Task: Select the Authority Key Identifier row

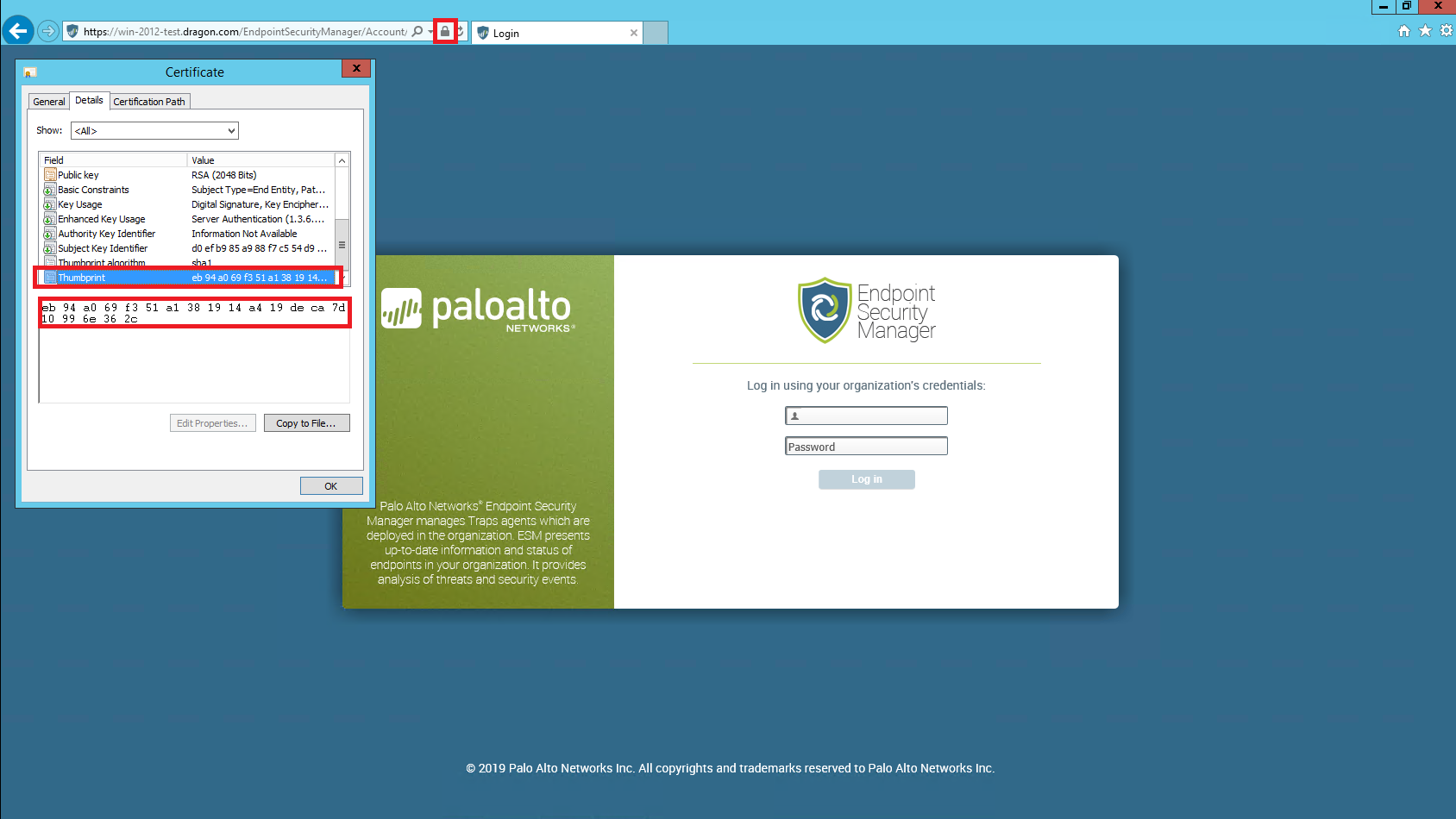Action: point(186,234)
